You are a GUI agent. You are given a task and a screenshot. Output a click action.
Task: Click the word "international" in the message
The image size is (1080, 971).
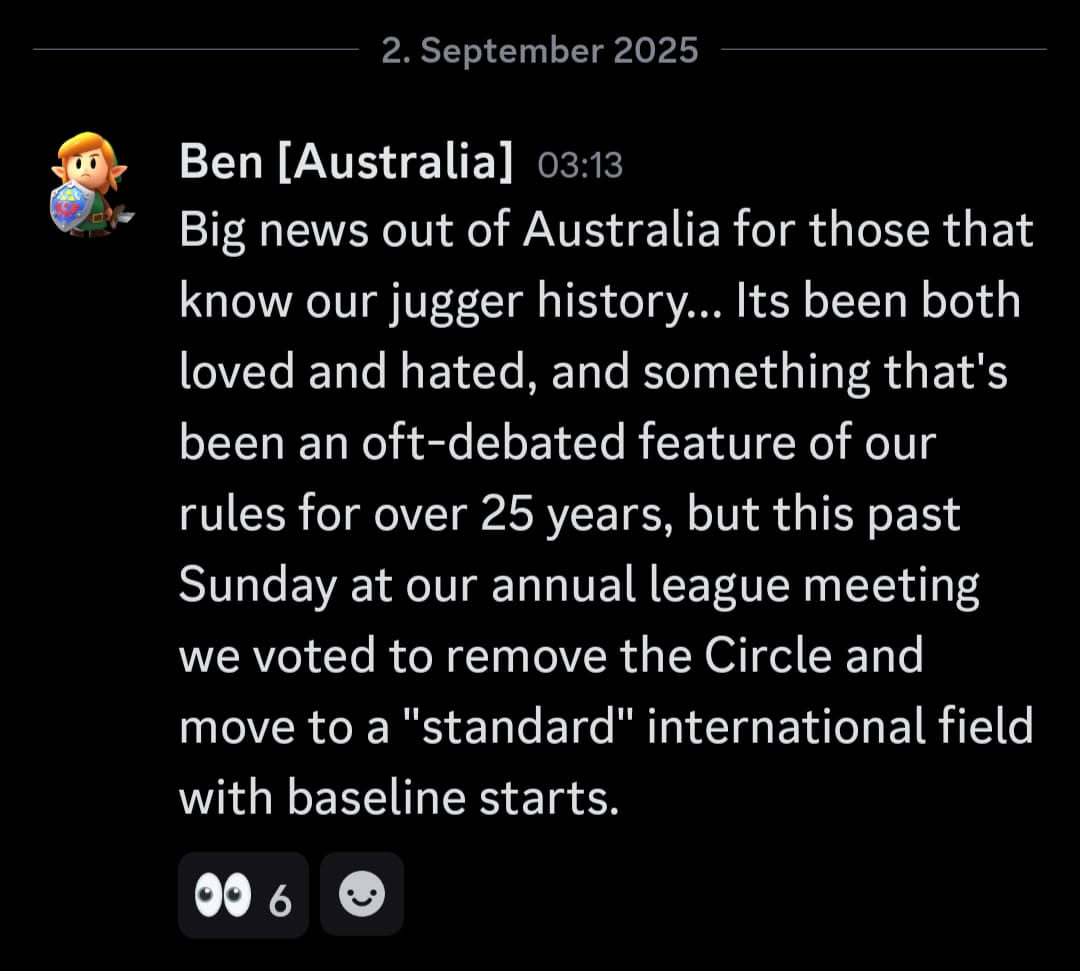(790, 727)
